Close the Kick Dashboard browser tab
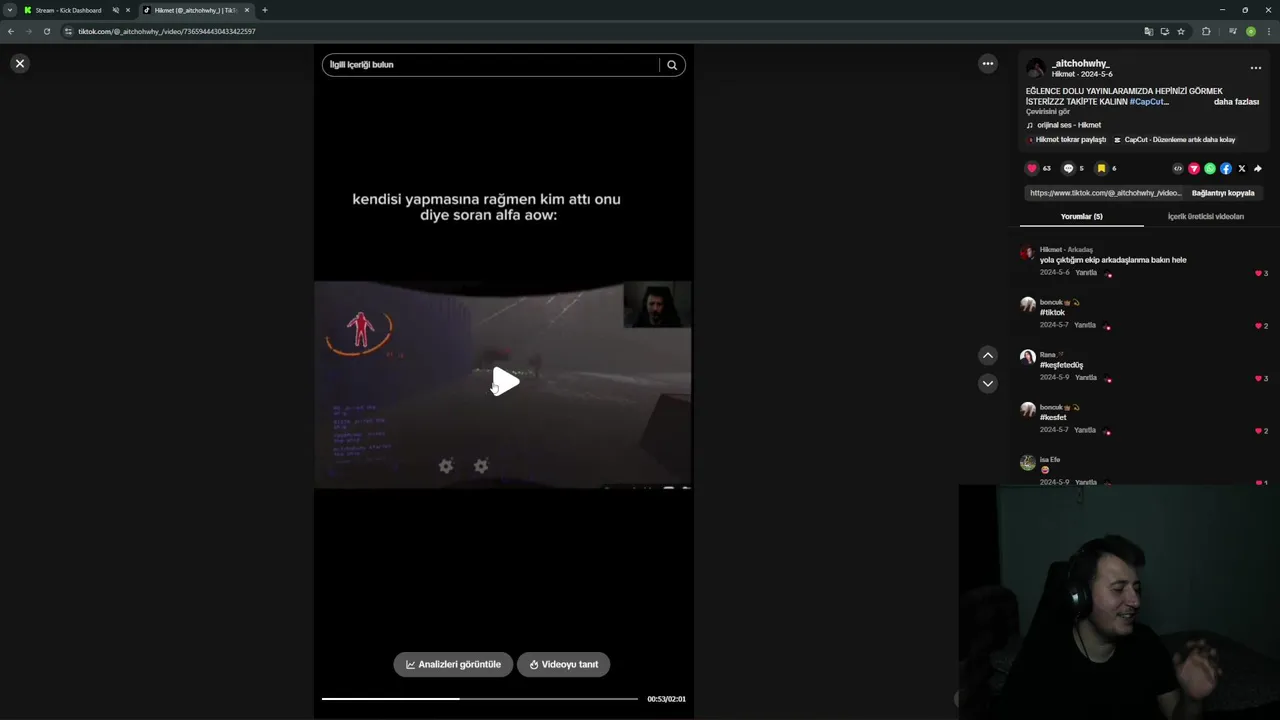This screenshot has width=1280, height=720. click(x=127, y=10)
